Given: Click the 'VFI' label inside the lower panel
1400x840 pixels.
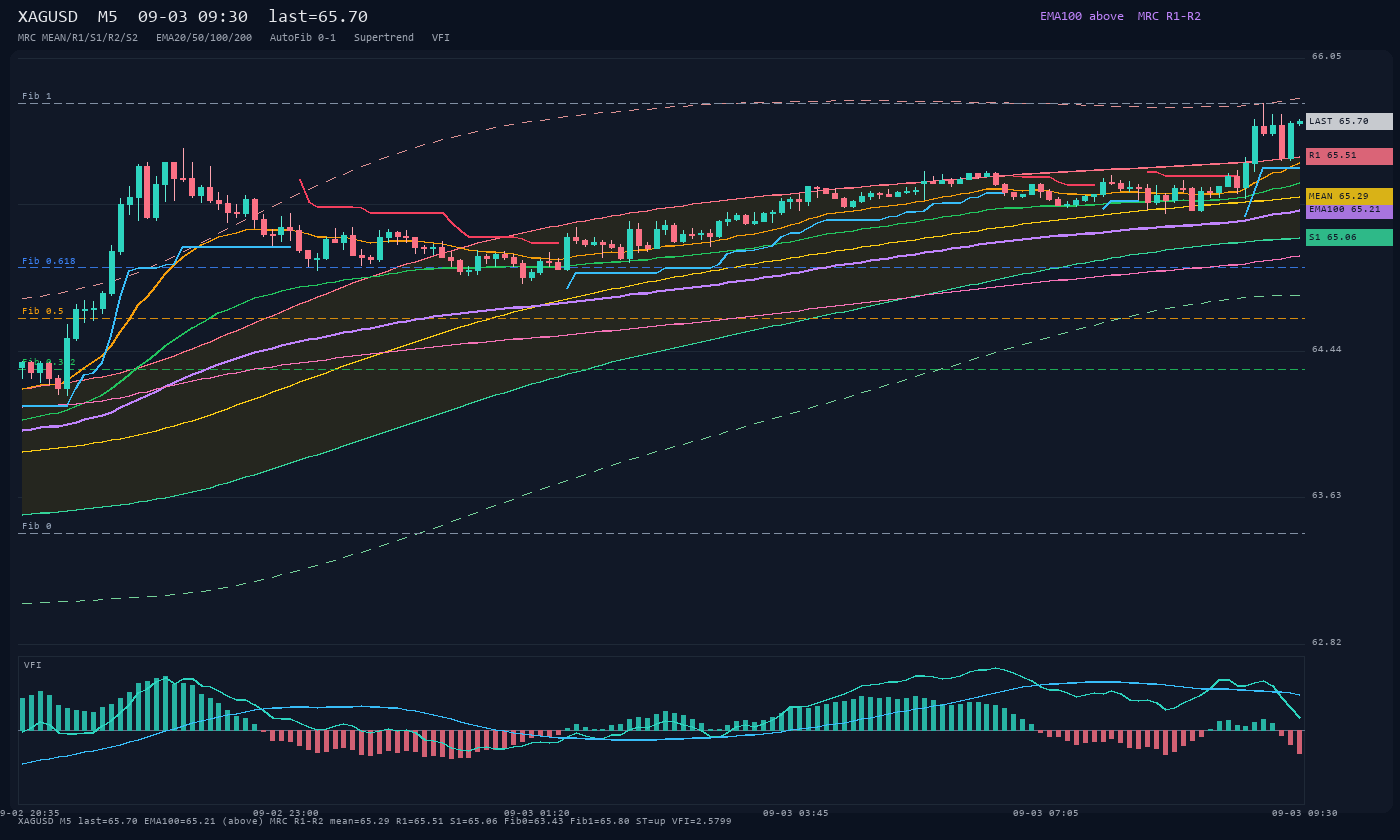Looking at the screenshot, I should 33,665.
